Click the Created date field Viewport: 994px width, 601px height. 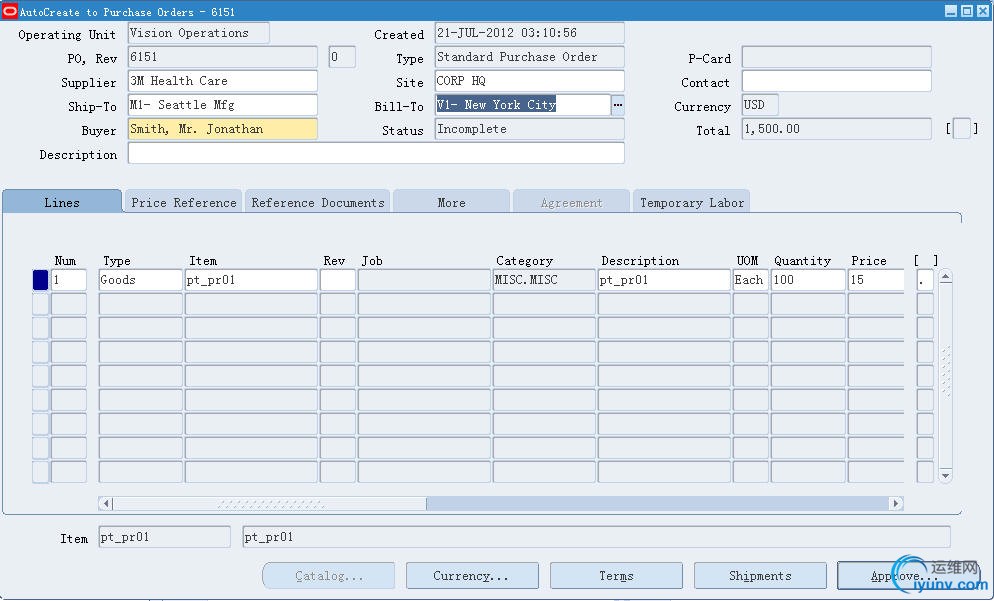[x=529, y=33]
